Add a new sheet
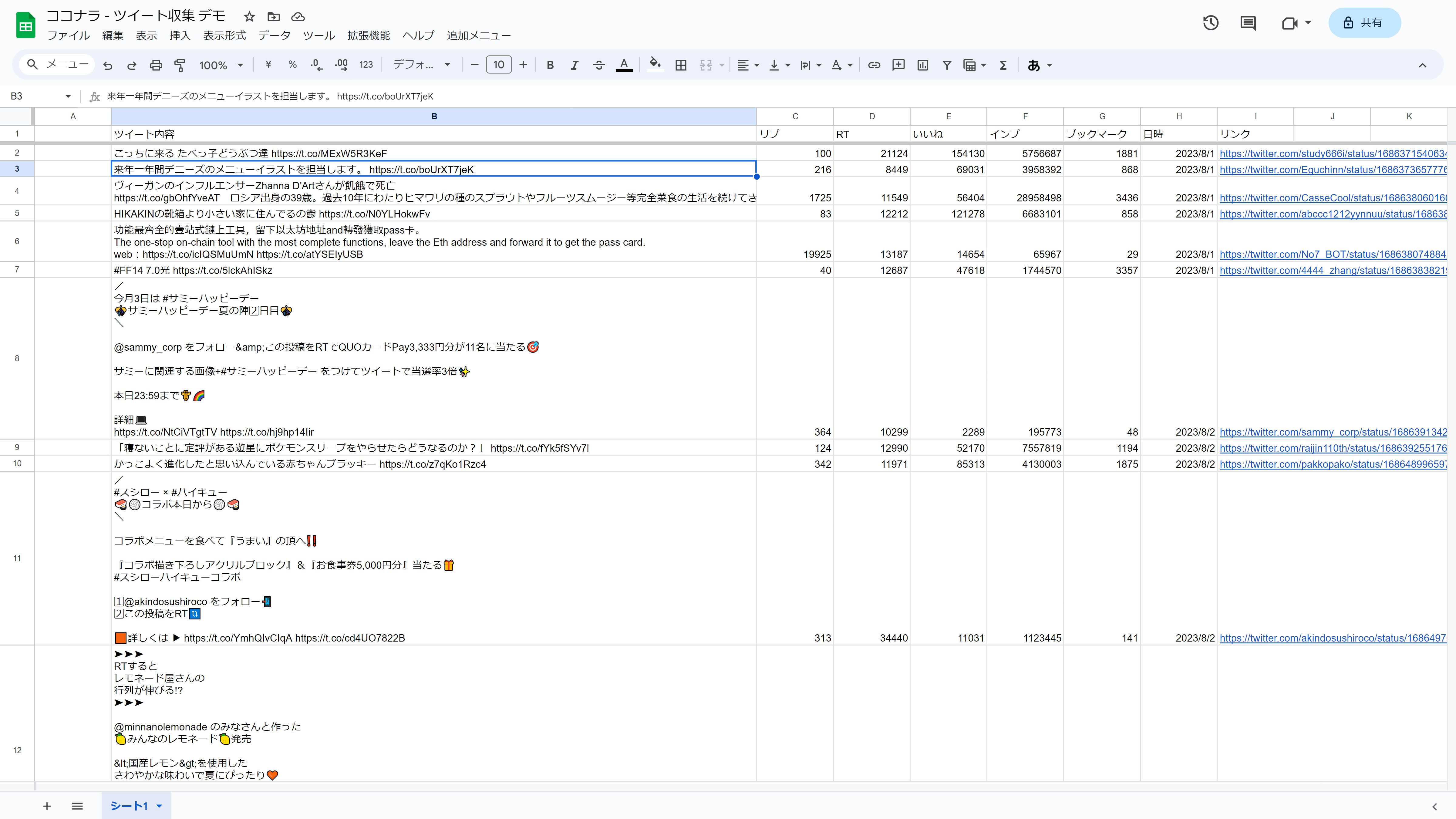 point(47,806)
